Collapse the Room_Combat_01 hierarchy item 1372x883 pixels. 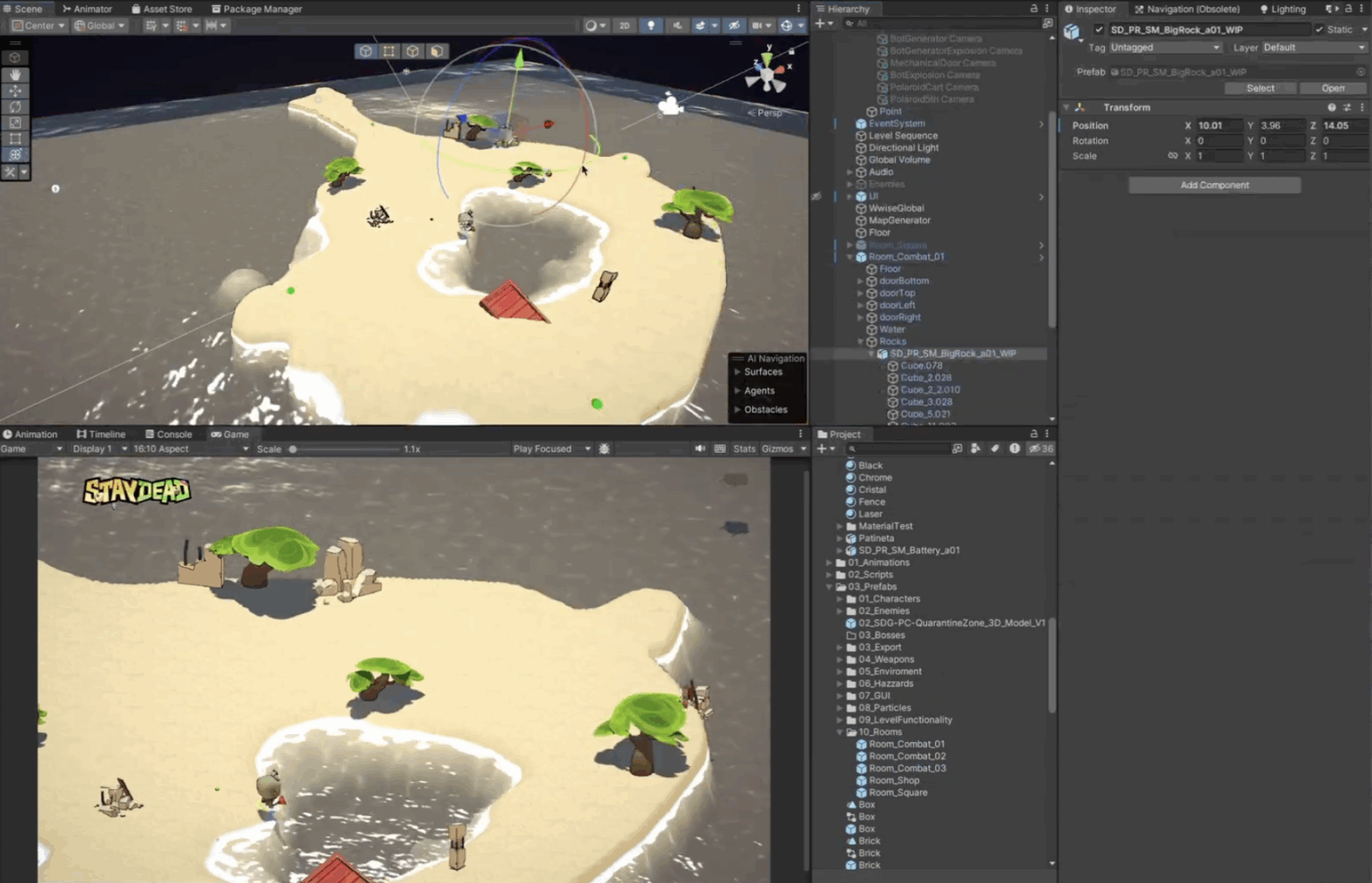[849, 257]
